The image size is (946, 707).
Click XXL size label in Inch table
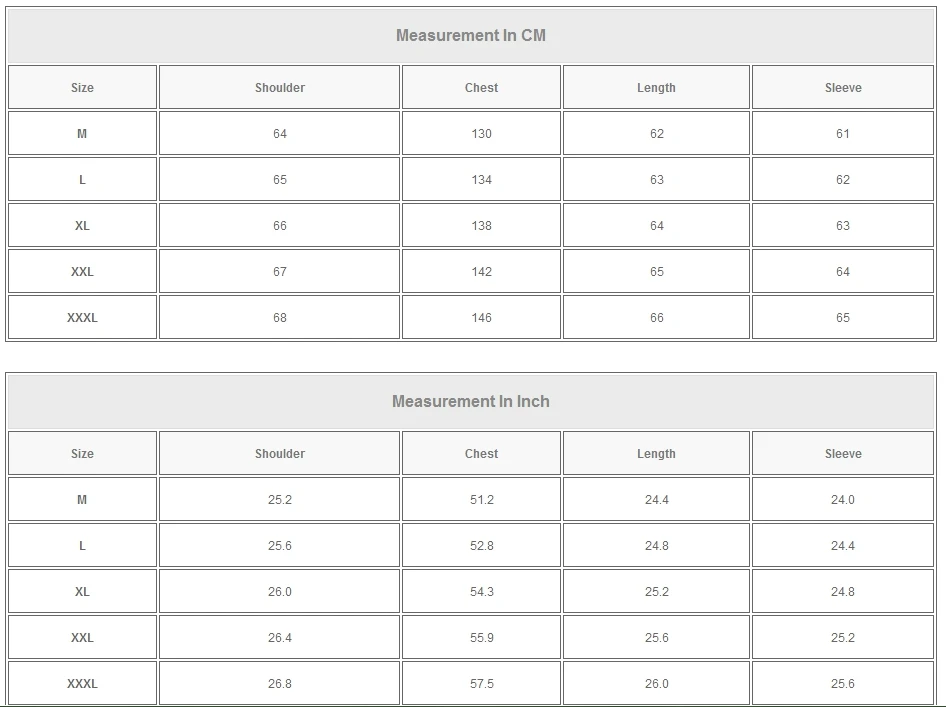coord(82,638)
